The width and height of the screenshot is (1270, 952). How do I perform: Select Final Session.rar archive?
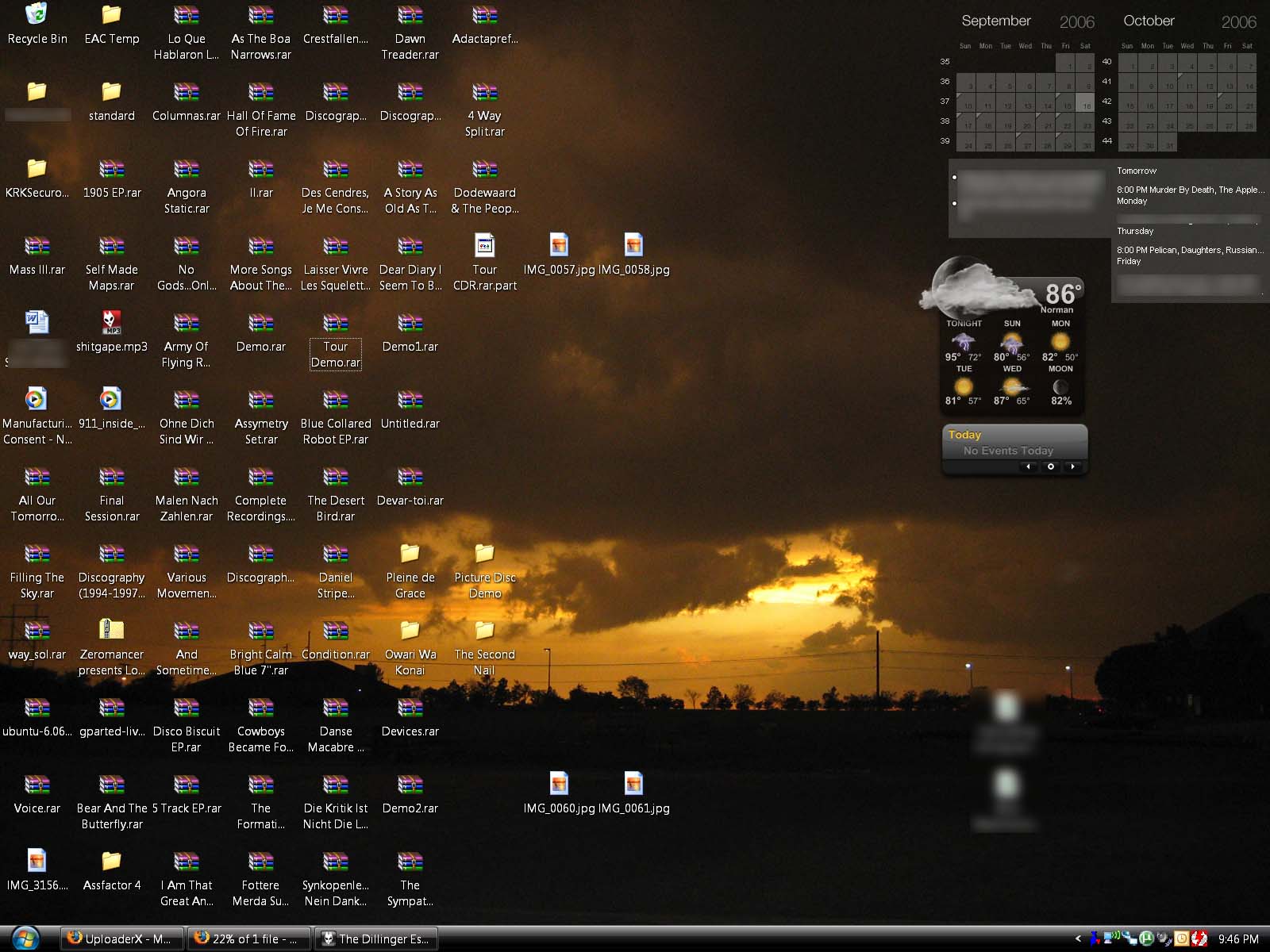click(x=111, y=493)
